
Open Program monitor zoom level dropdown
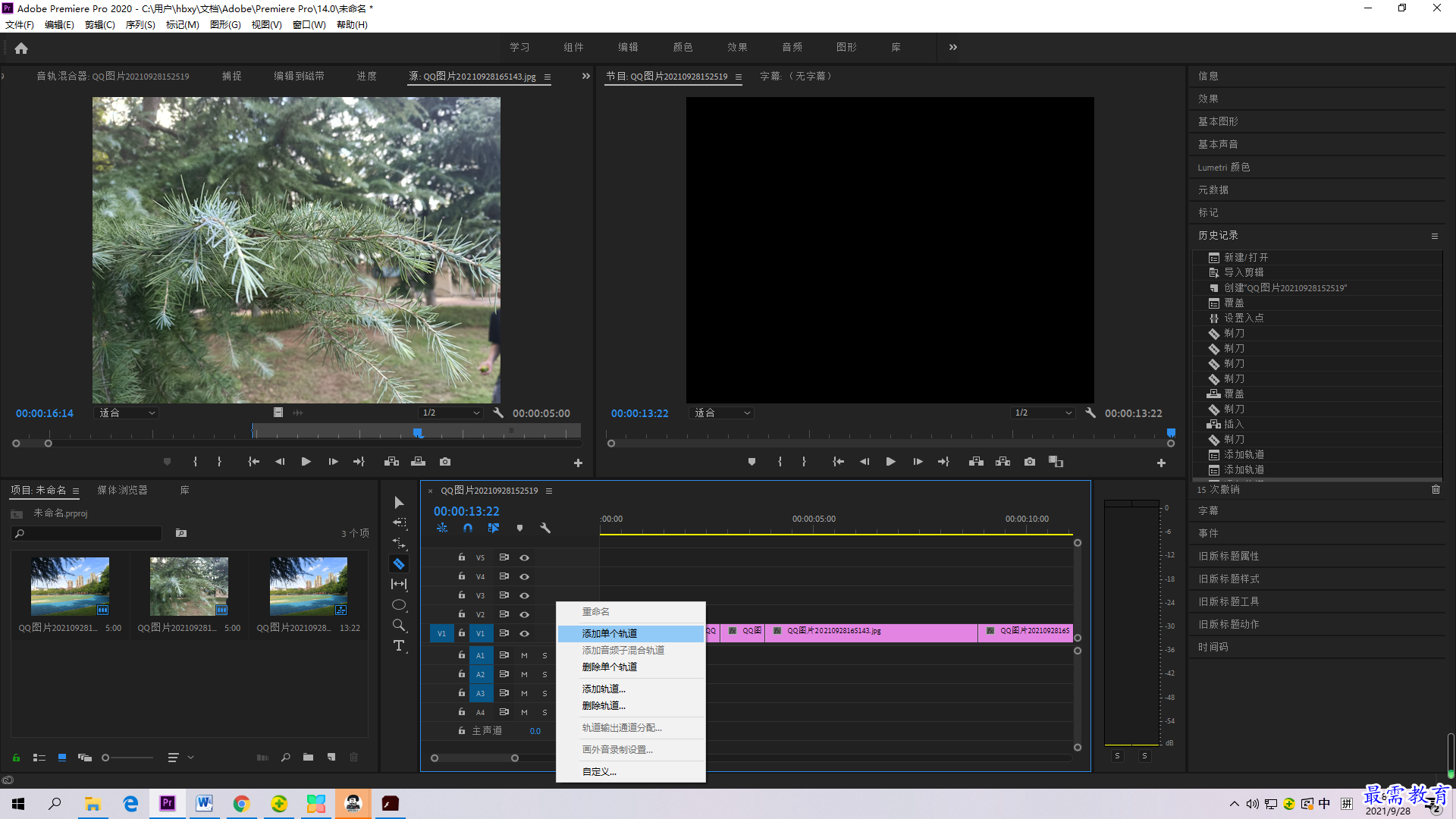tap(722, 413)
